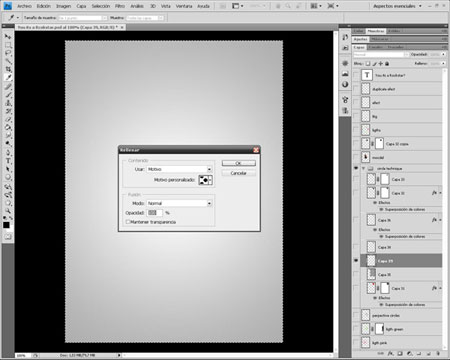
Task: Open the Modo dropdown in Rellenar dialog
Action: coord(209,203)
